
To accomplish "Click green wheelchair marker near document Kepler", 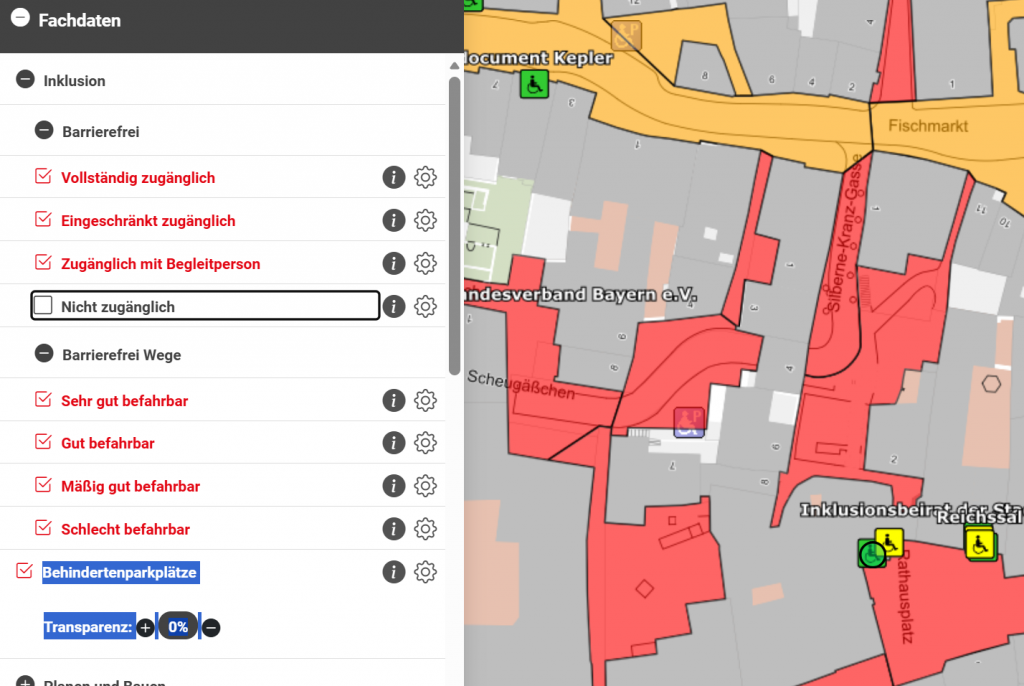I will pyautogui.click(x=534, y=85).
